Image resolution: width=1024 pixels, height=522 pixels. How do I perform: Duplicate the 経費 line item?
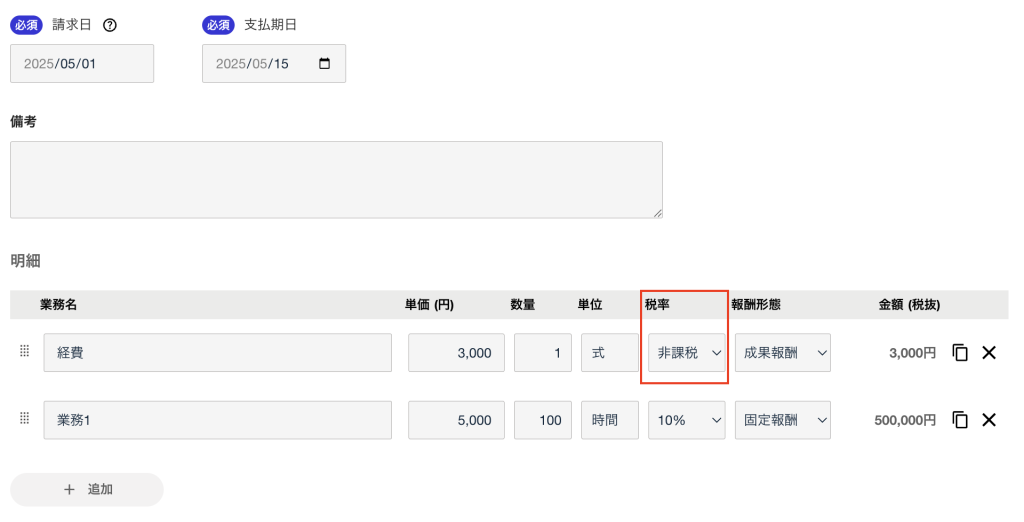pyautogui.click(x=960, y=352)
